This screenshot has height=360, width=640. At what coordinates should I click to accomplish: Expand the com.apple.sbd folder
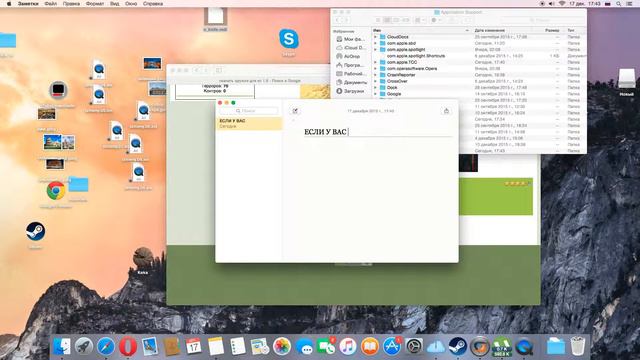coord(376,43)
